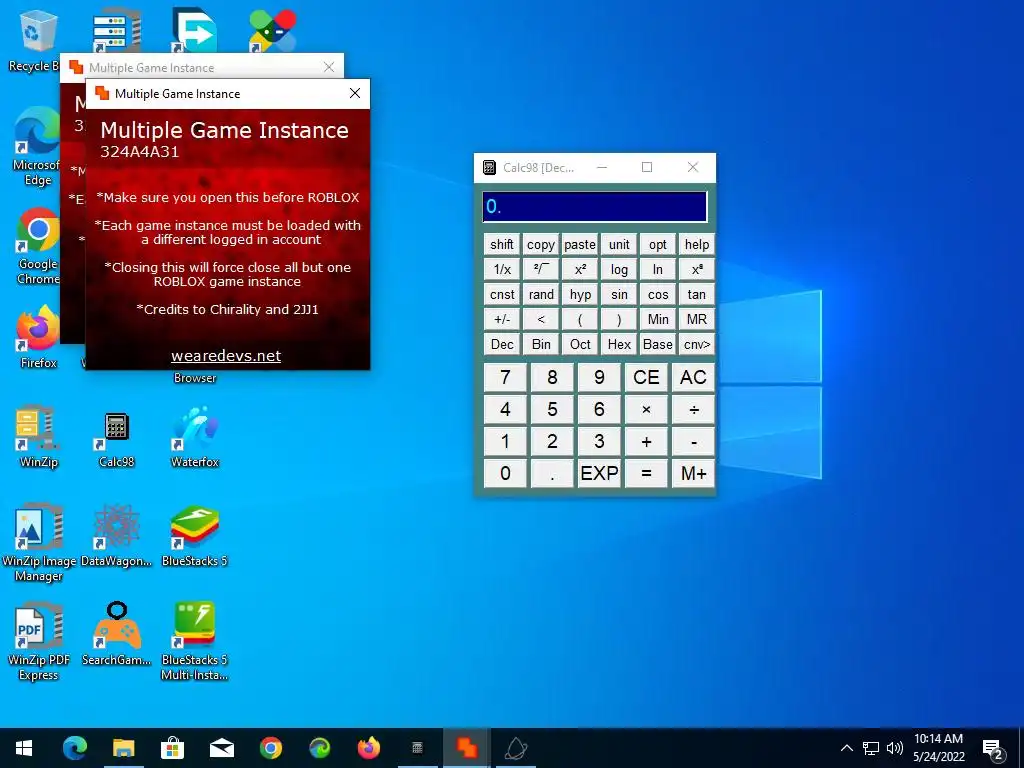The height and width of the screenshot is (768, 1024).
Task: Close the front Multiple Game Instance window
Action: (355, 93)
